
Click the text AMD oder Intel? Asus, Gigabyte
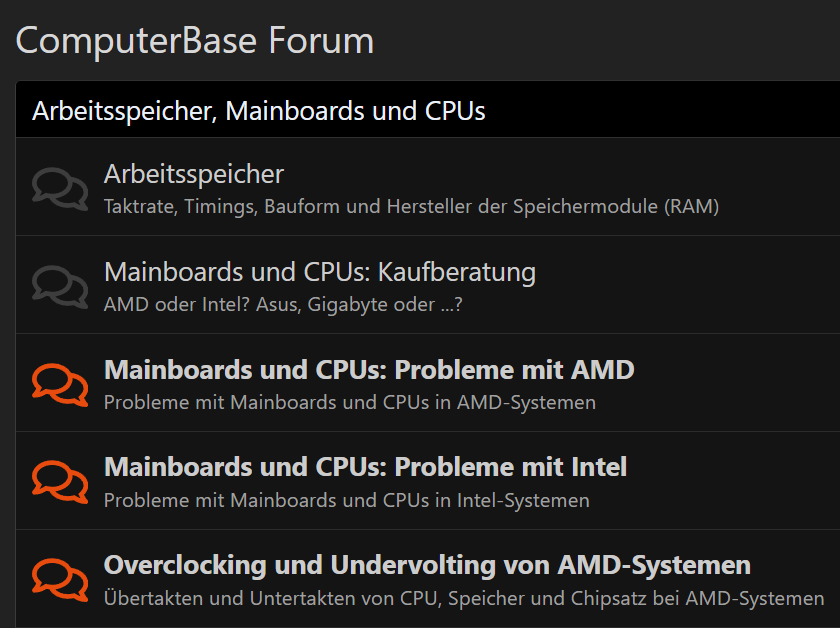coord(283,305)
